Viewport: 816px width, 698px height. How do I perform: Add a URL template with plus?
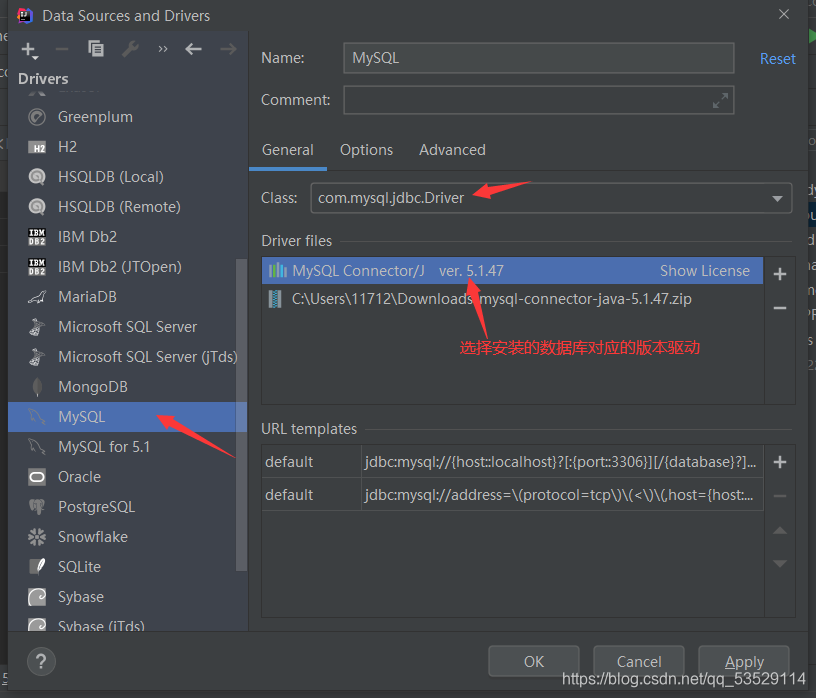pyautogui.click(x=780, y=462)
